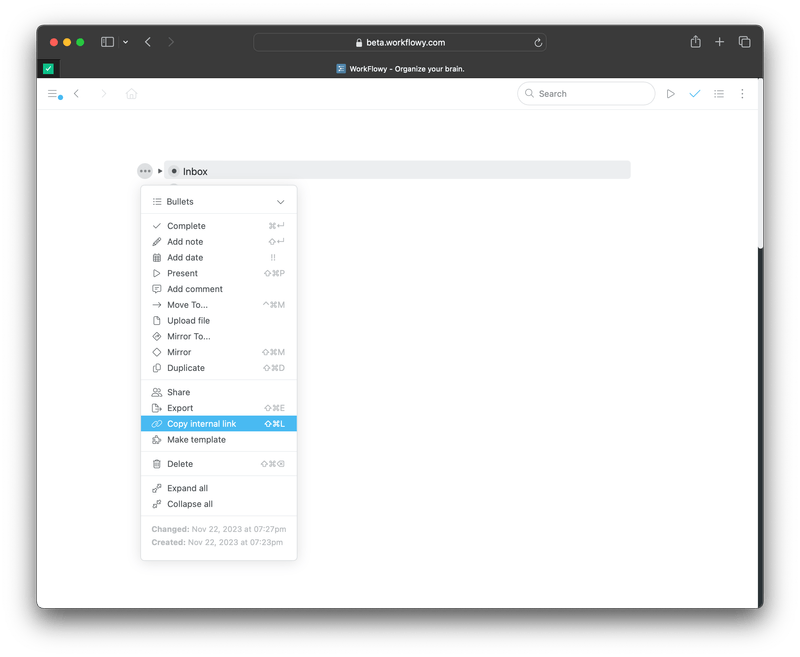
Task: Toggle the list view icon
Action: (719, 93)
